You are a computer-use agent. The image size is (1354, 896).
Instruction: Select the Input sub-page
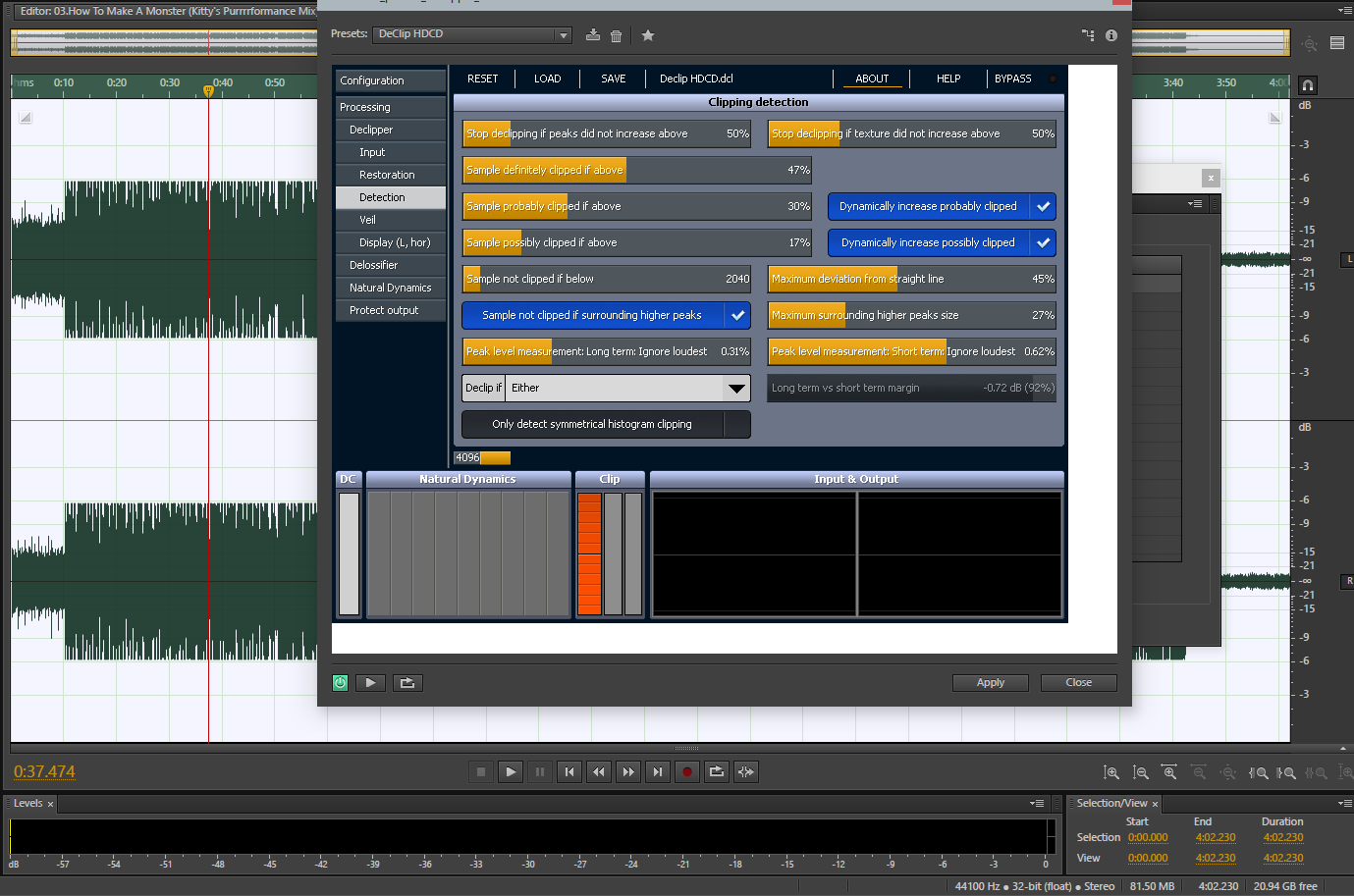(391, 152)
